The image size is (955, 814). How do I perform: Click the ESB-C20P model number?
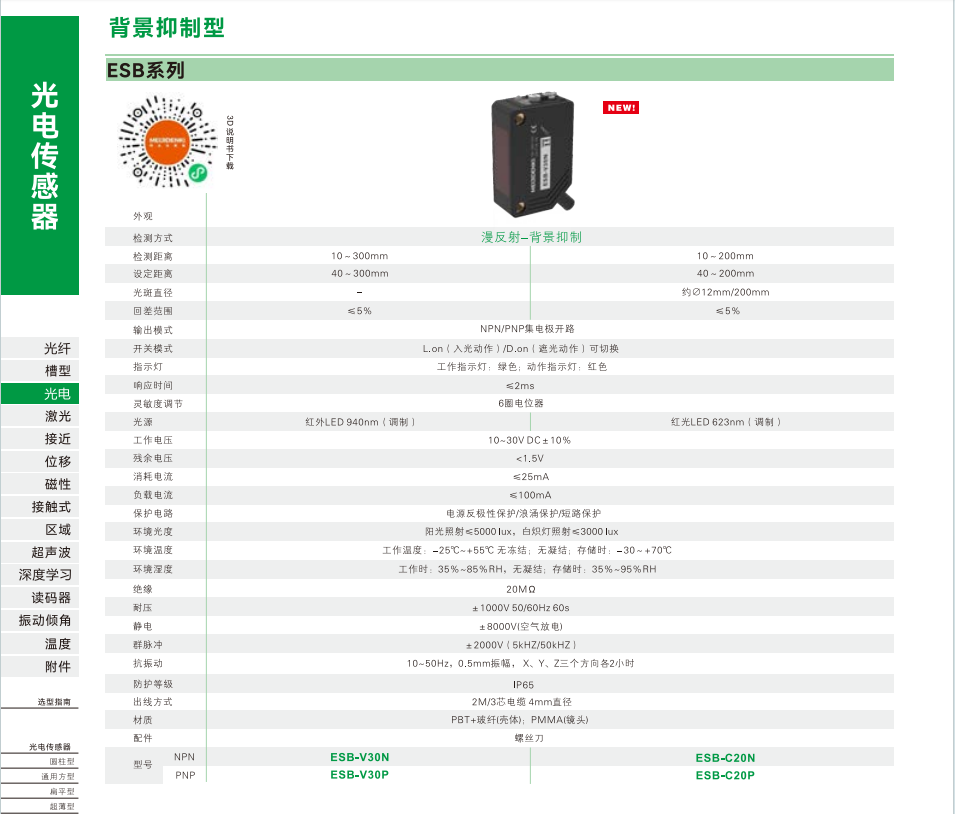click(725, 775)
